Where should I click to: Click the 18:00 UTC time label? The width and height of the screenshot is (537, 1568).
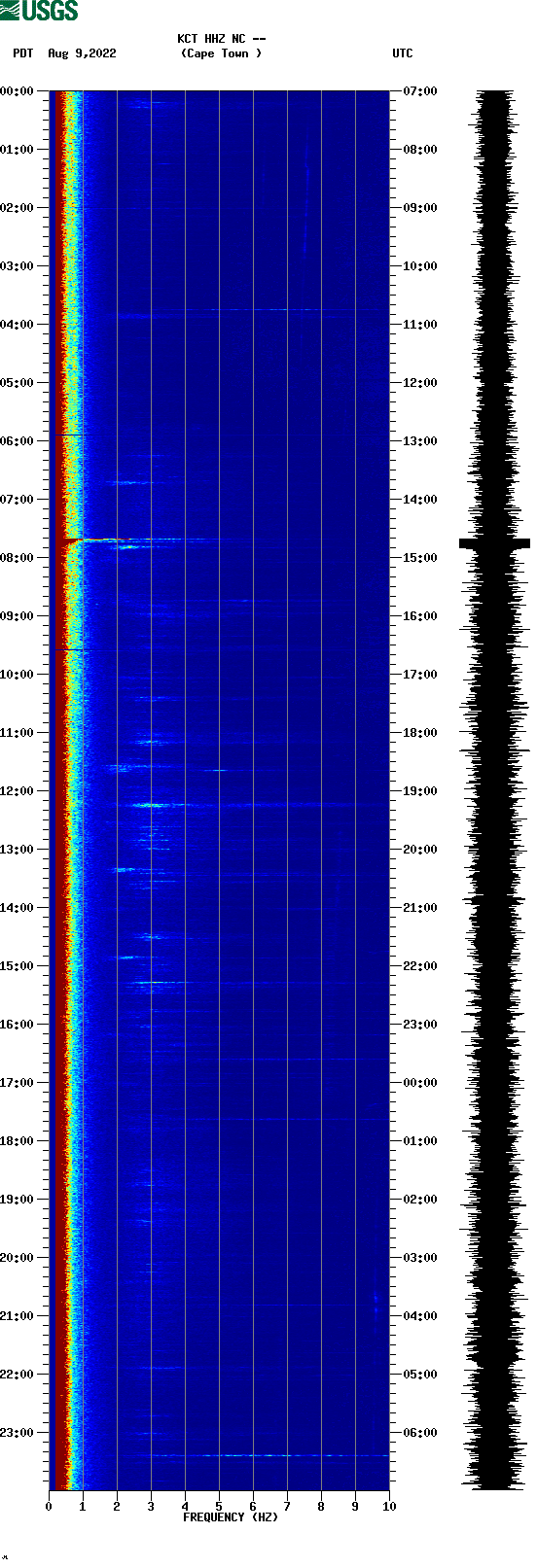(x=419, y=733)
